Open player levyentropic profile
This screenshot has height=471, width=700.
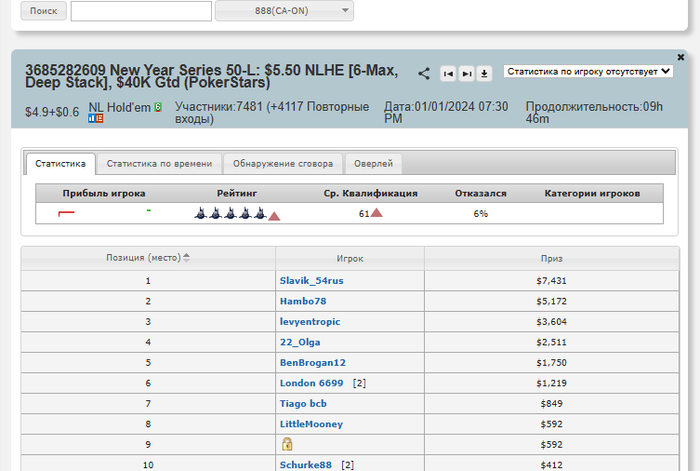[x=310, y=322]
